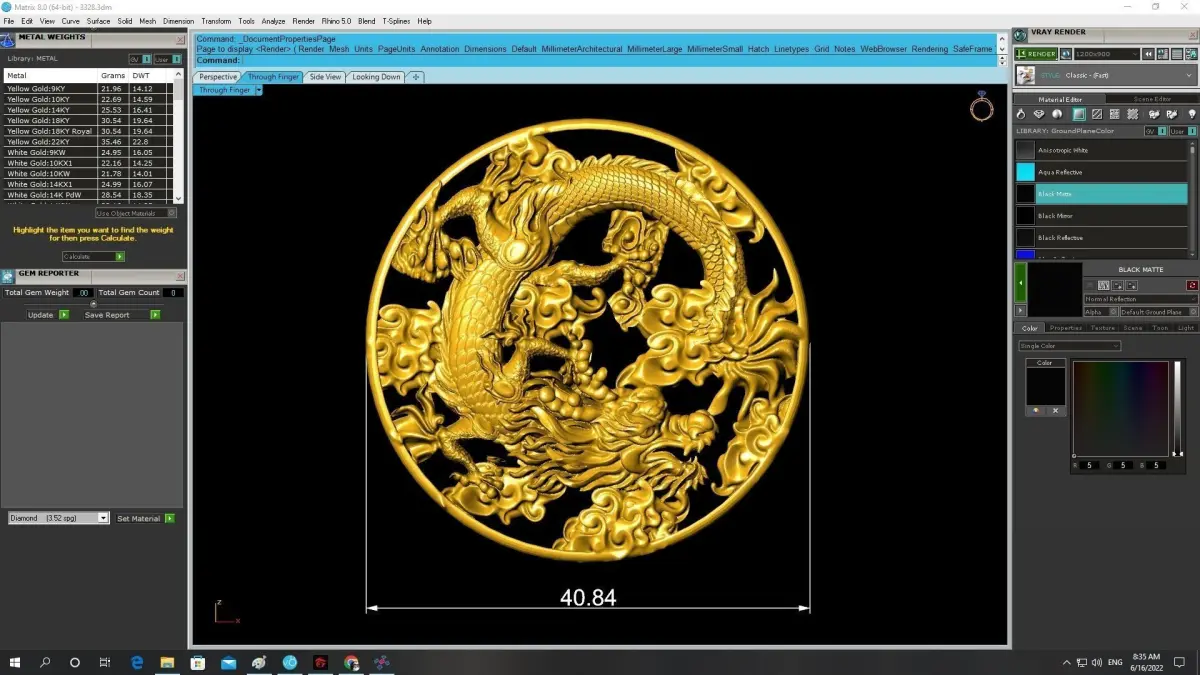Click the R color value field
The height and width of the screenshot is (675, 1200).
pos(1090,465)
